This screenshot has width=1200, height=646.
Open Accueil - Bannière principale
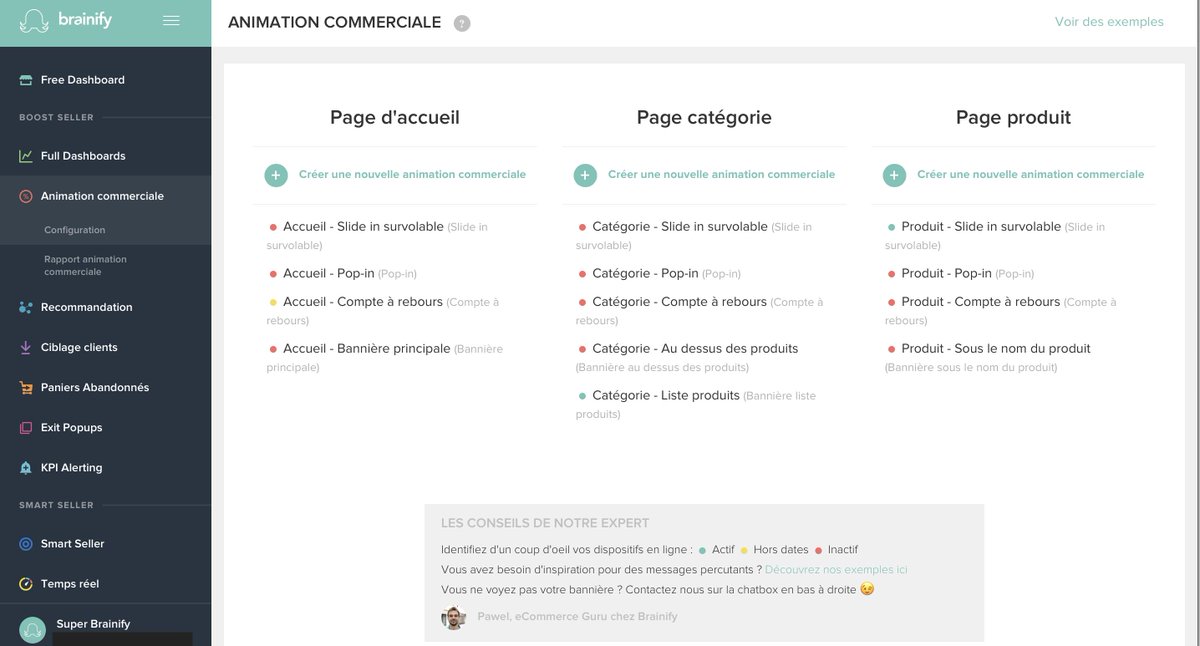pyautogui.click(x=367, y=349)
